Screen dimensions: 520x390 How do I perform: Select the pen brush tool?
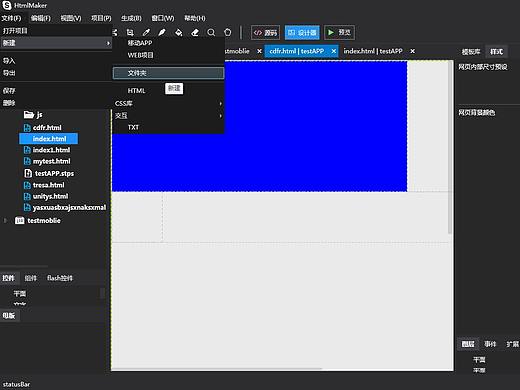point(162,32)
